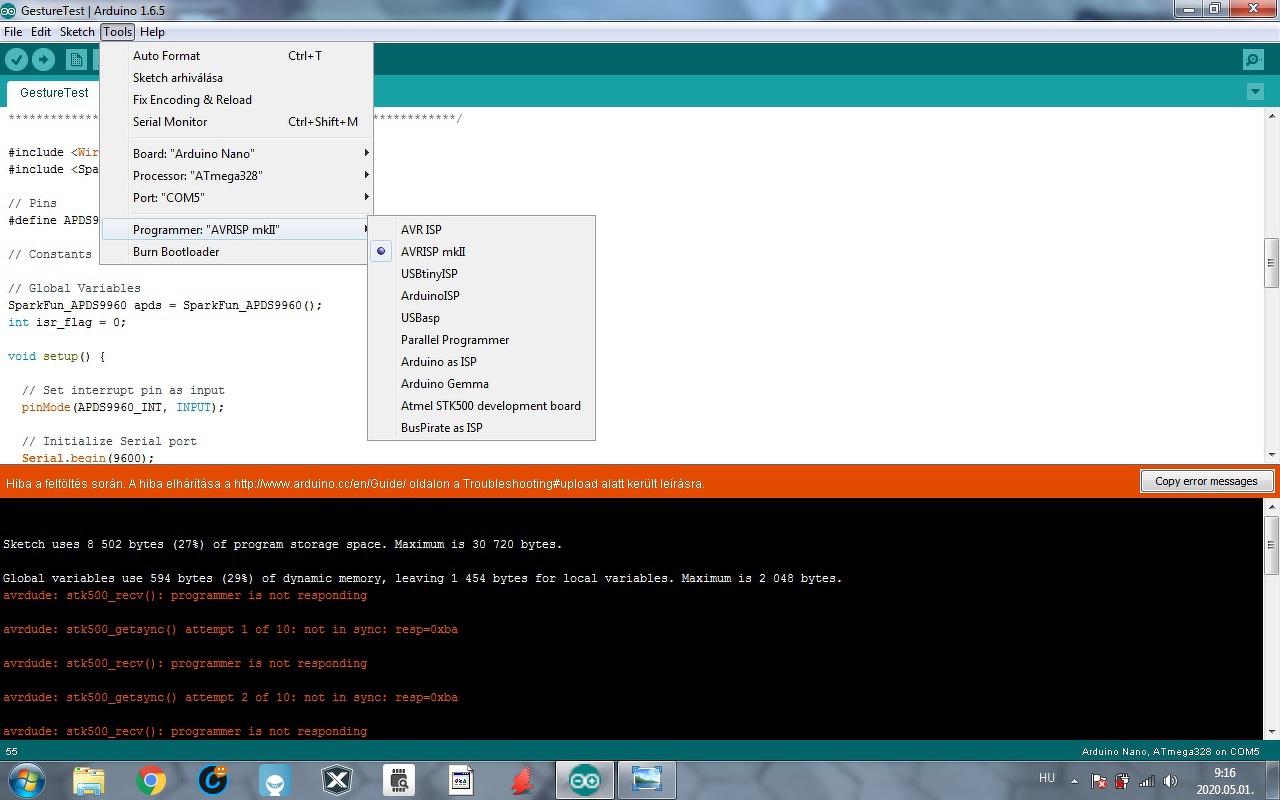The height and width of the screenshot is (800, 1280).
Task: Click the dark X hexagon taskbar icon
Action: [337, 780]
